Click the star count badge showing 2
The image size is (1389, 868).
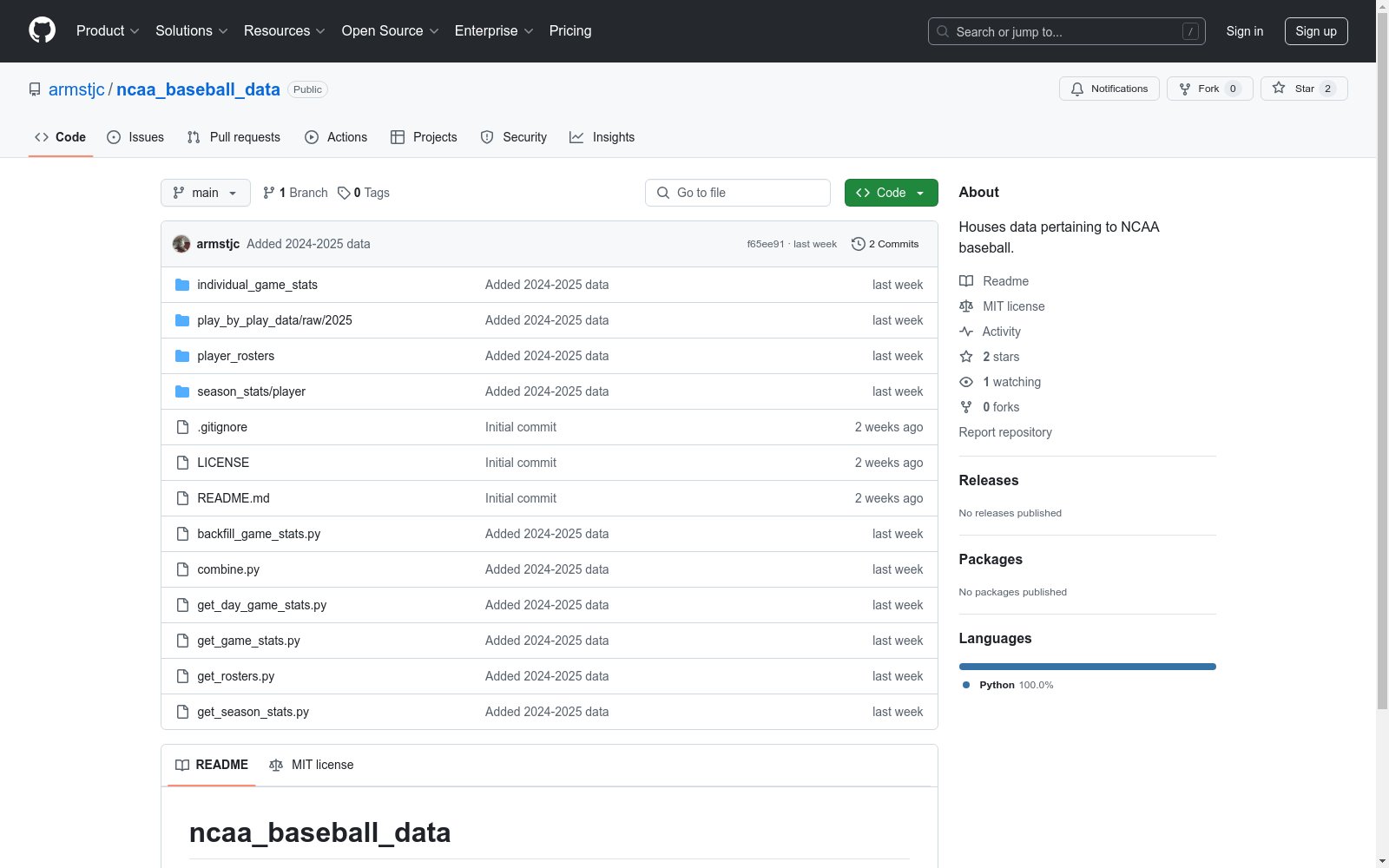[1327, 89]
